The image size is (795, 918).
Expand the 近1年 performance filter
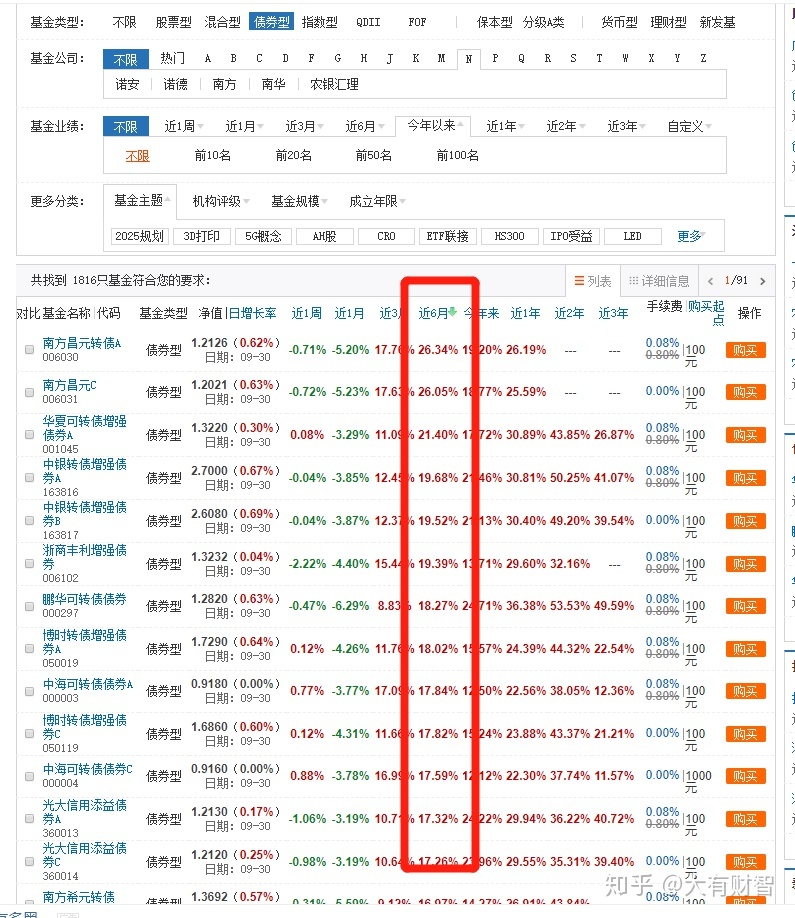[505, 126]
